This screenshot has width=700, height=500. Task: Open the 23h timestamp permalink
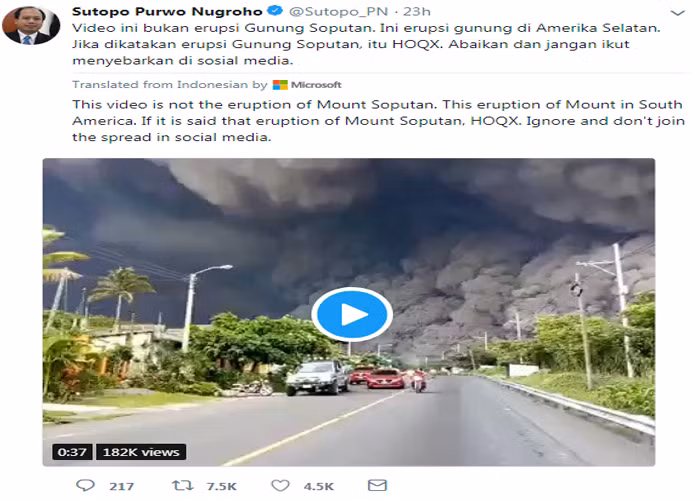[417, 12]
